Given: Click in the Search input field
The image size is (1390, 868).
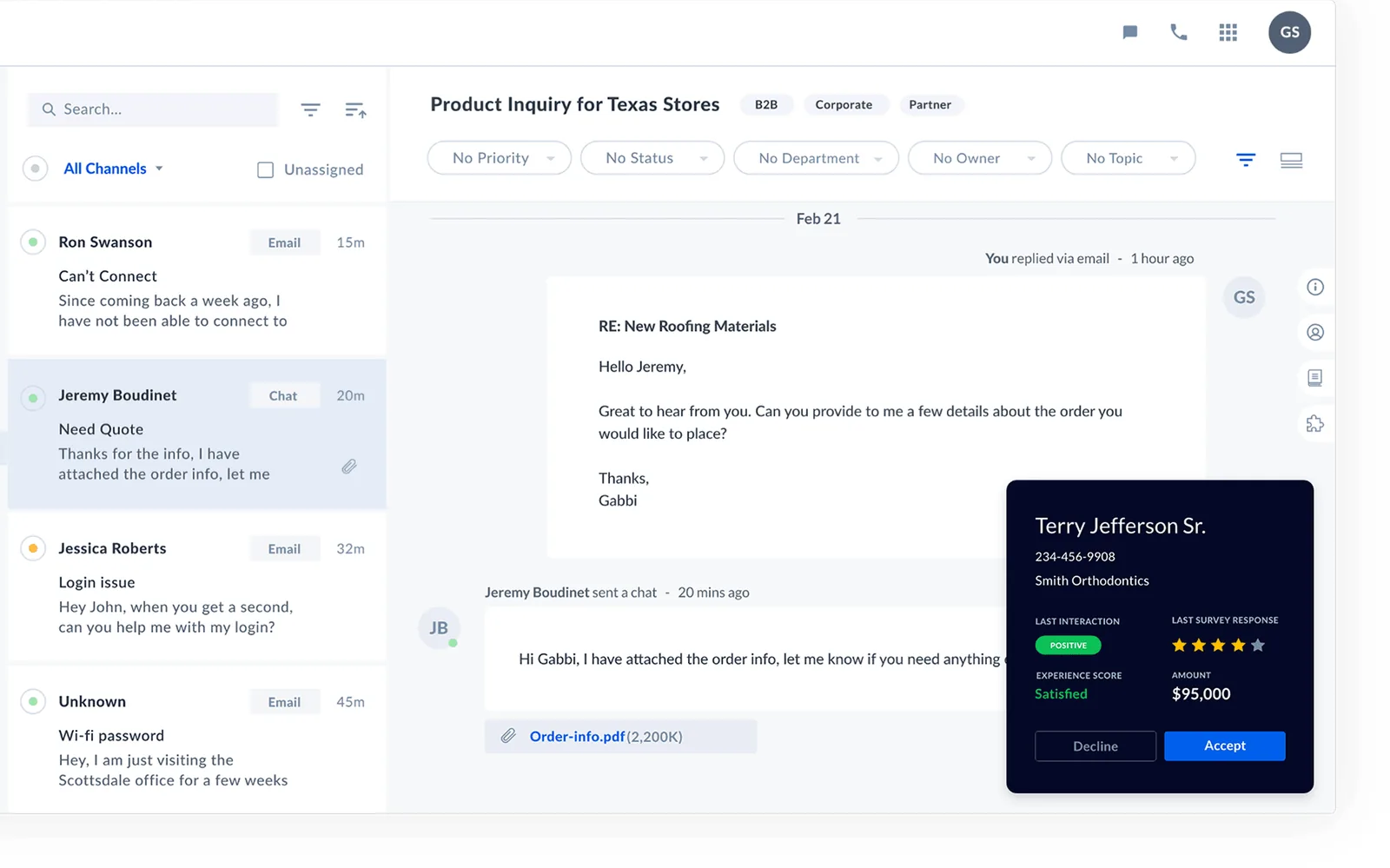Looking at the screenshot, I should click(153, 109).
